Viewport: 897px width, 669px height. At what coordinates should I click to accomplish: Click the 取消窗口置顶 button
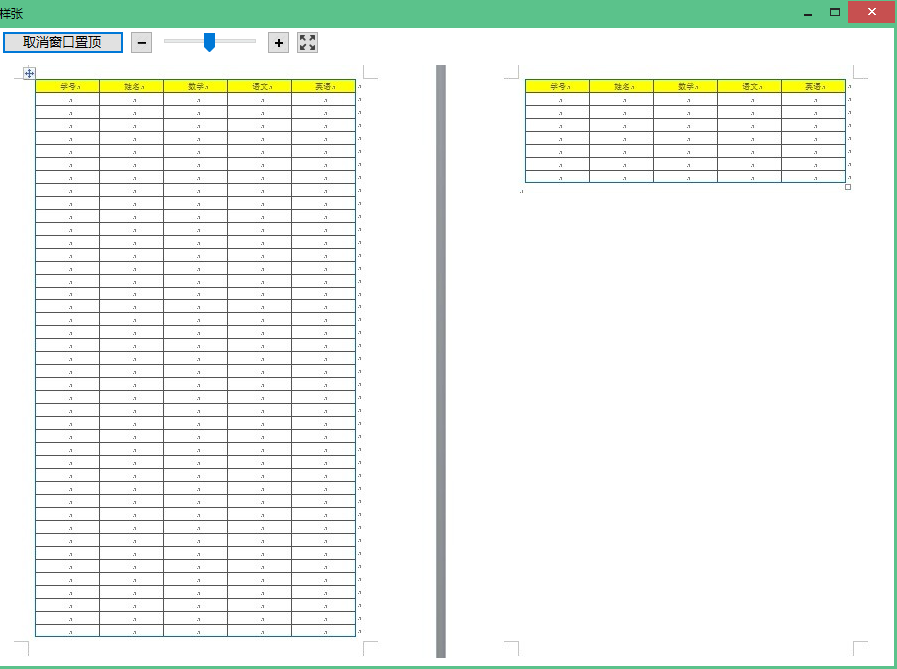point(63,42)
